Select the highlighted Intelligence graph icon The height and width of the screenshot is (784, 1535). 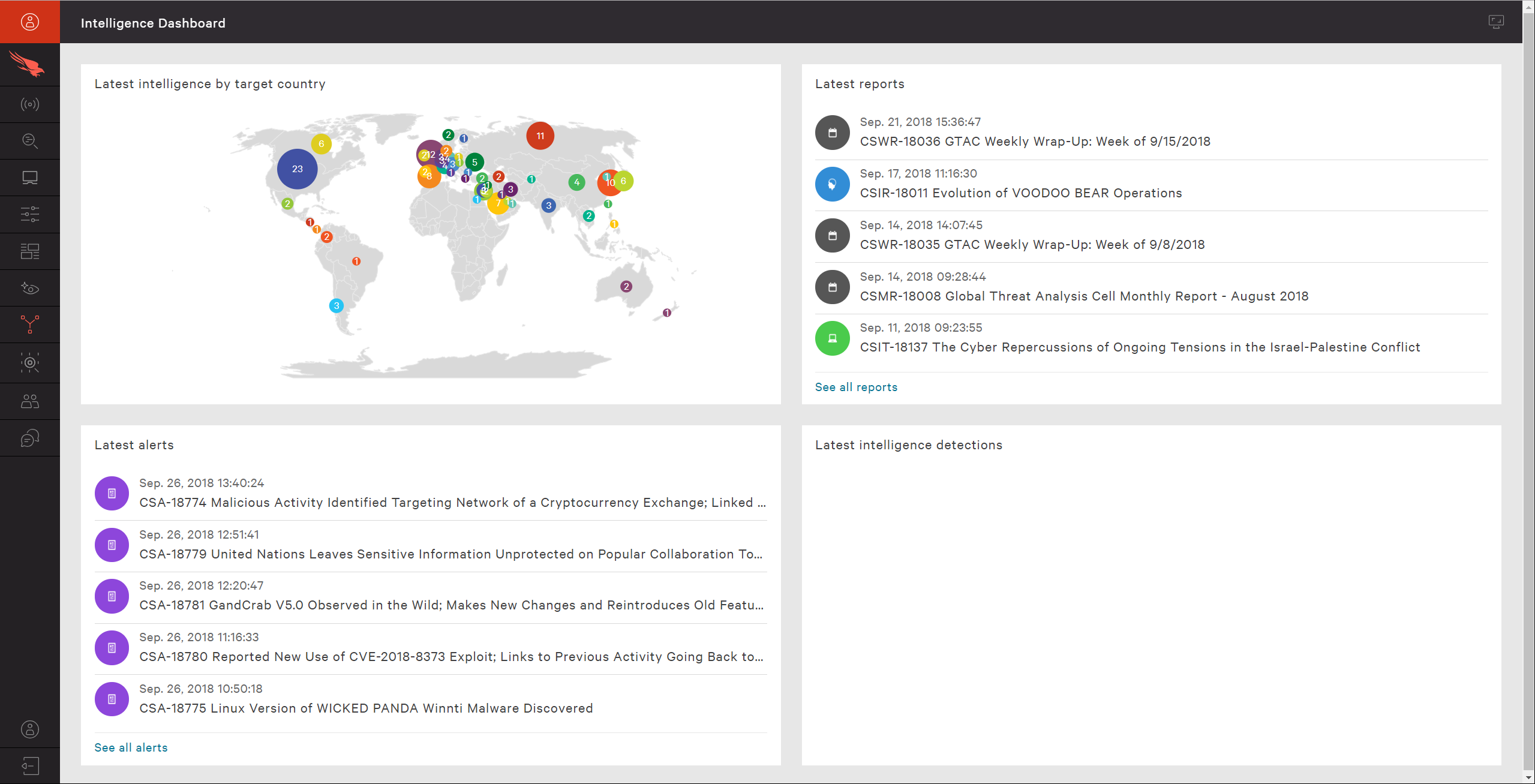[x=29, y=325]
